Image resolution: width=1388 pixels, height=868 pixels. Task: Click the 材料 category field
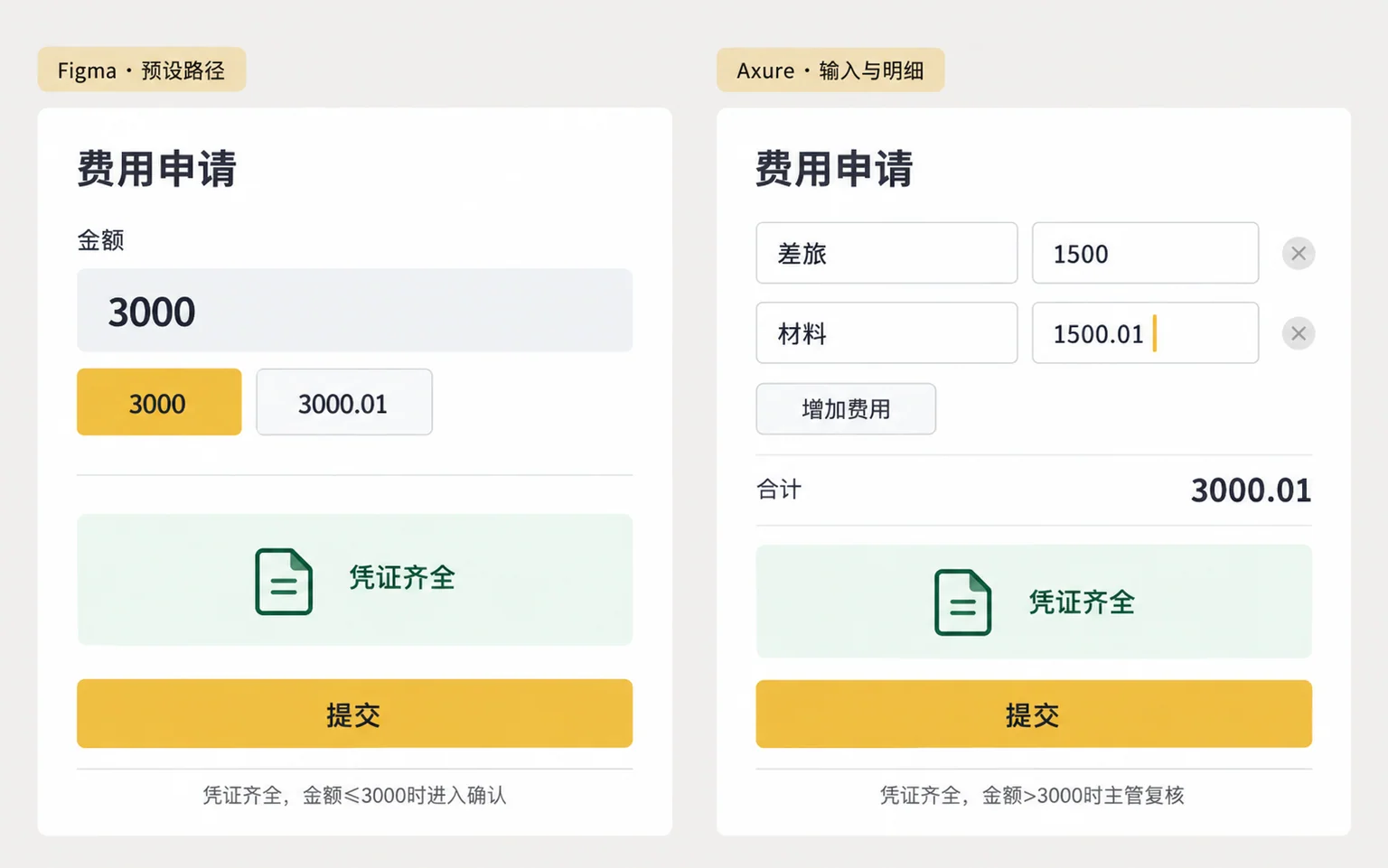tap(886, 333)
